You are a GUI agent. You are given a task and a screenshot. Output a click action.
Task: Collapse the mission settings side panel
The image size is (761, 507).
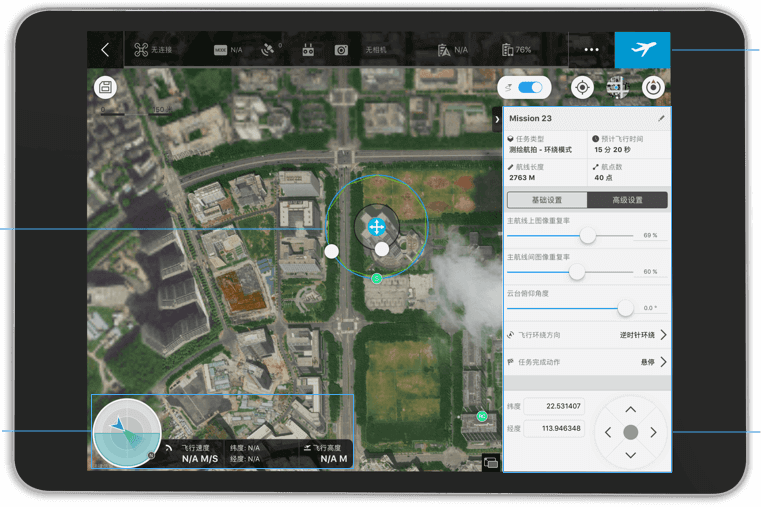[497, 119]
